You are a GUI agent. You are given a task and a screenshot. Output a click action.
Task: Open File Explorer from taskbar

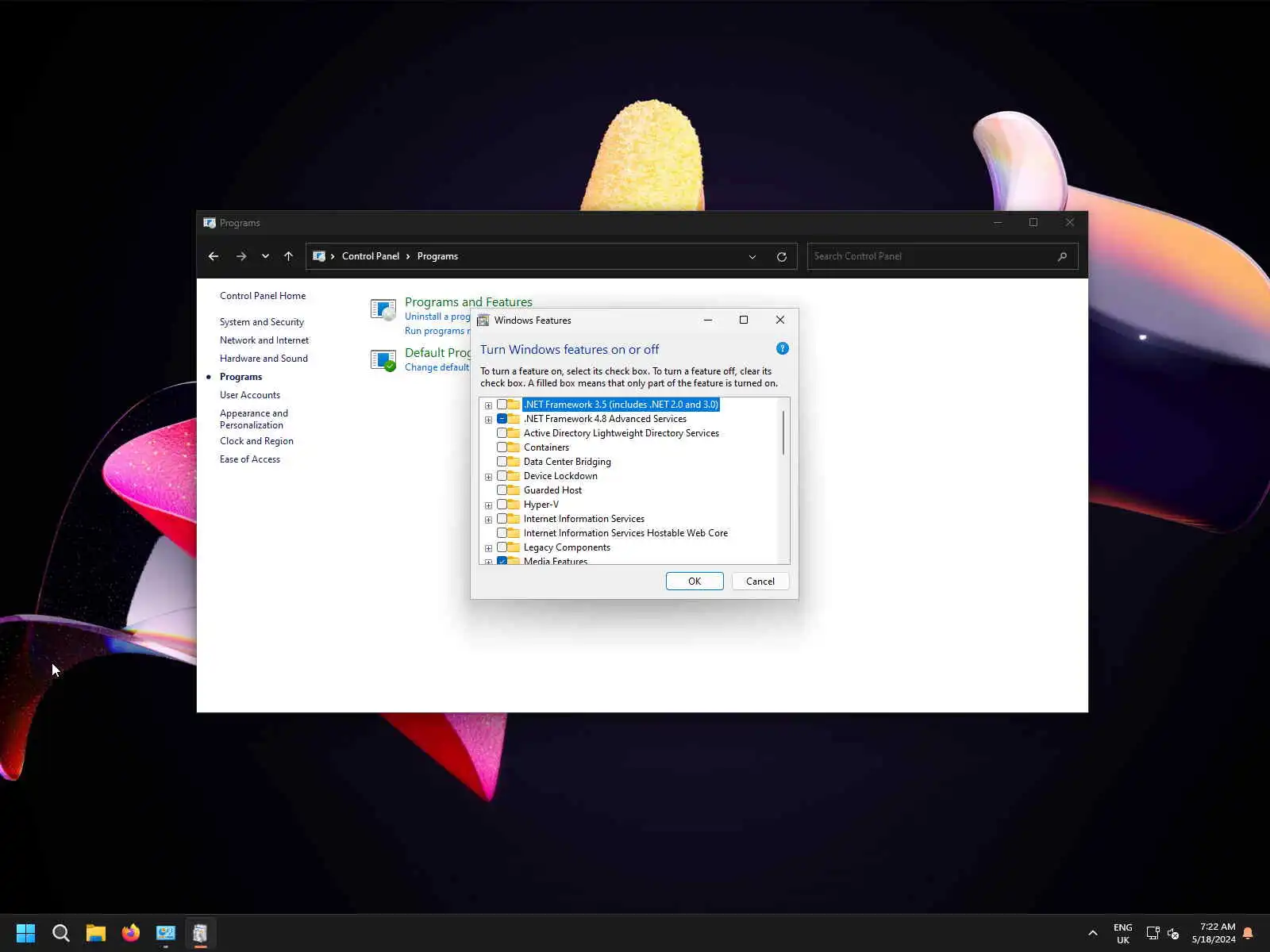(x=96, y=933)
